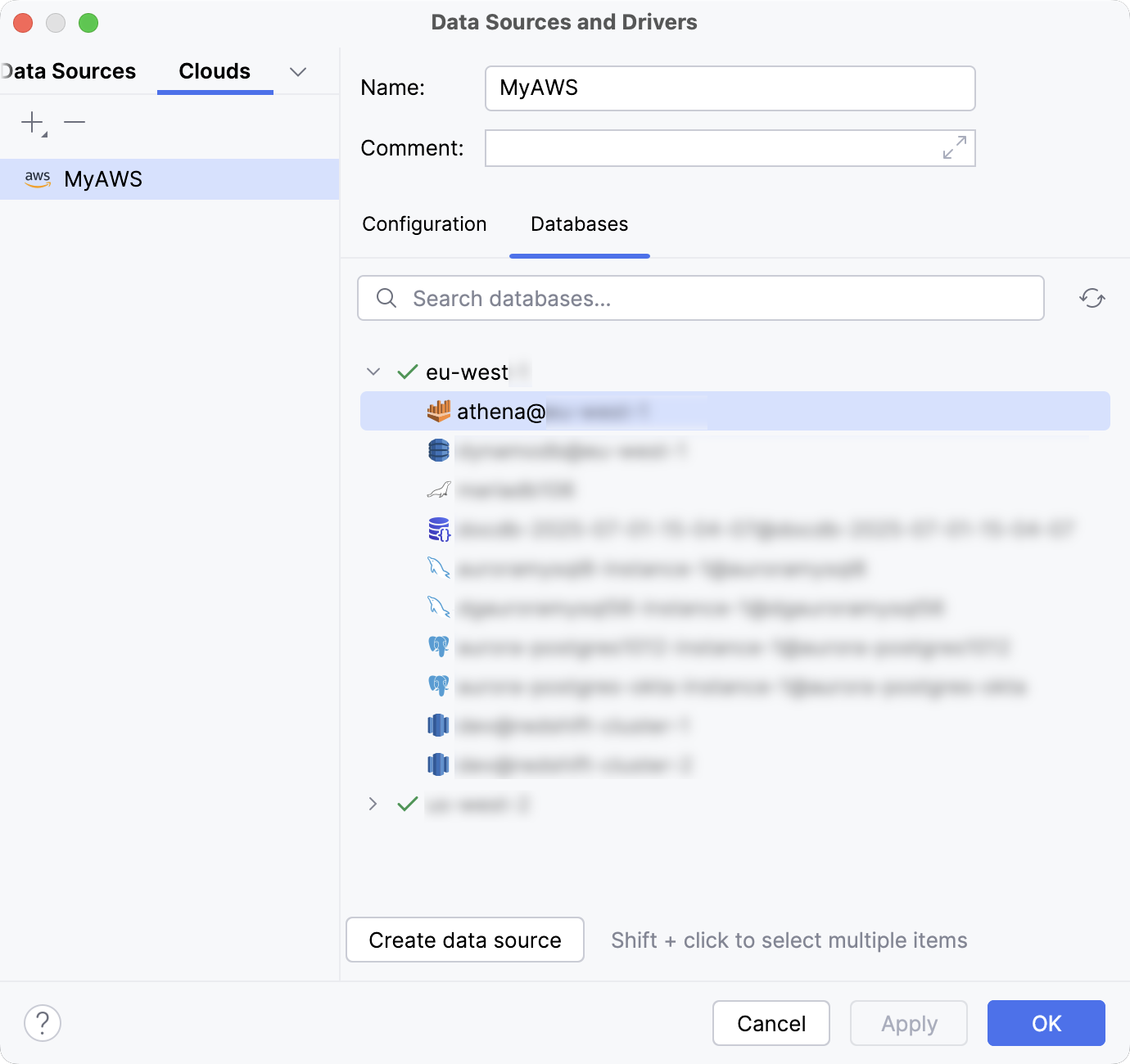
Task: Switch to the Configuration tab
Action: [x=424, y=224]
